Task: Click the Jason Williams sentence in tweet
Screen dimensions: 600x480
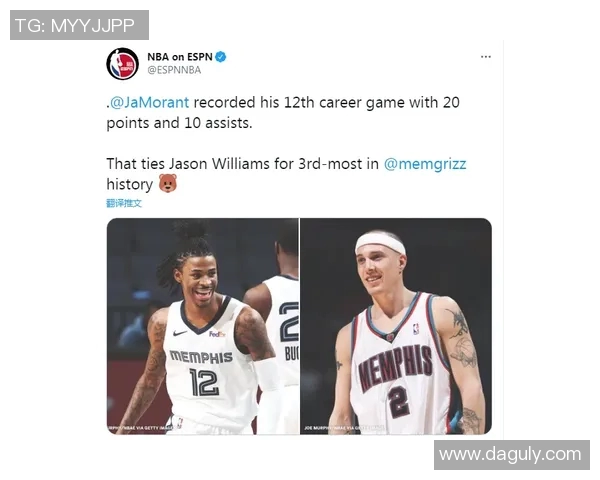Action: click(x=286, y=174)
